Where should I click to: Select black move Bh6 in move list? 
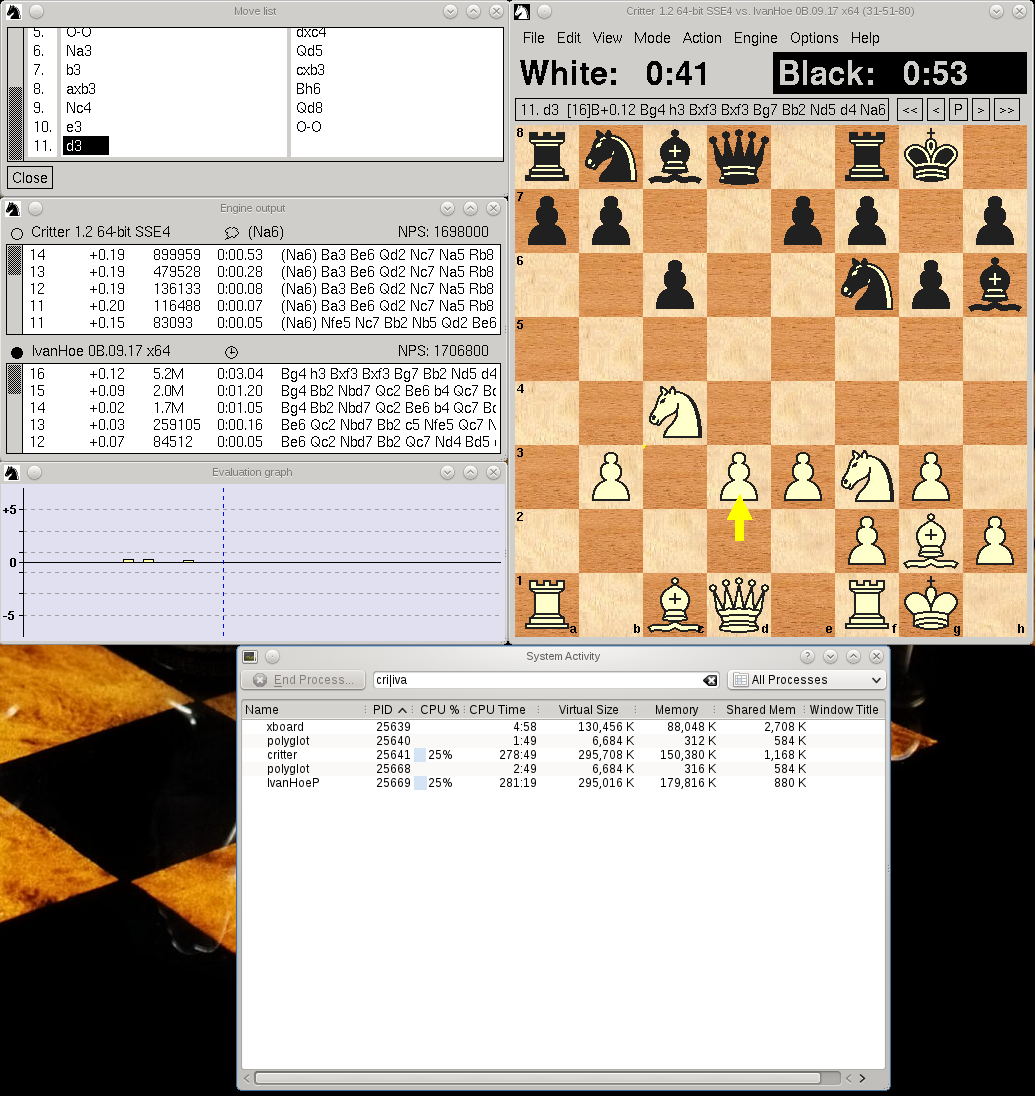307,89
